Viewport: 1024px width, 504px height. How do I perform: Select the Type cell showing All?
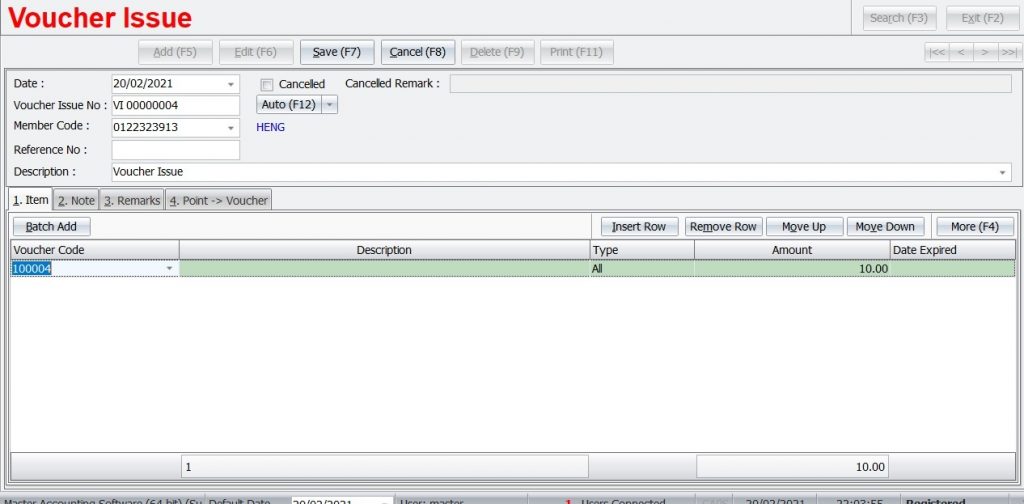[642, 268]
